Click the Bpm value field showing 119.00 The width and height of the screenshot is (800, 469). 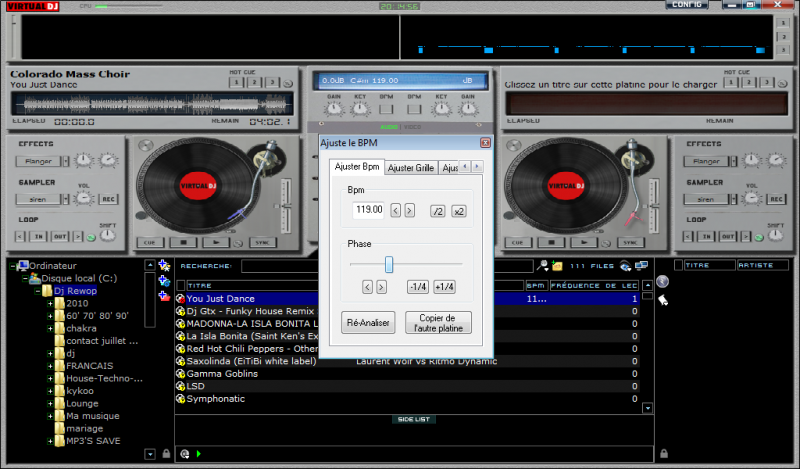[368, 210]
